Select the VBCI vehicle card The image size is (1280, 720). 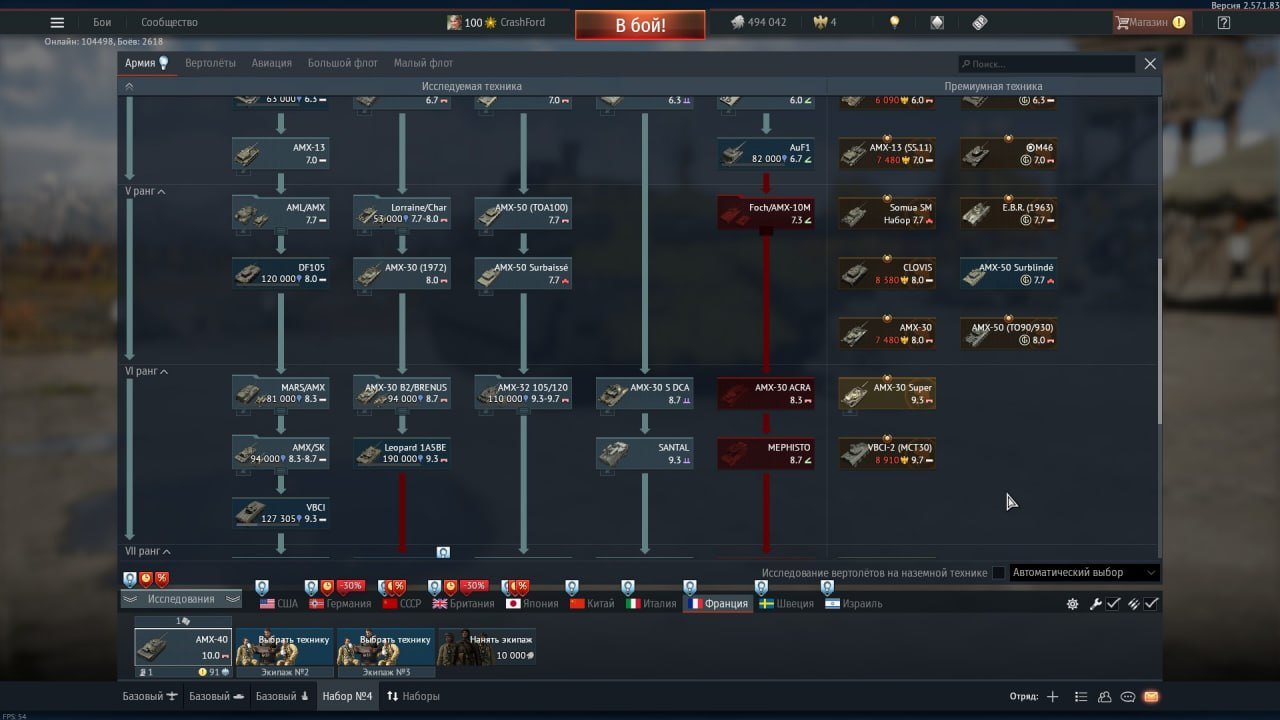(x=280, y=514)
